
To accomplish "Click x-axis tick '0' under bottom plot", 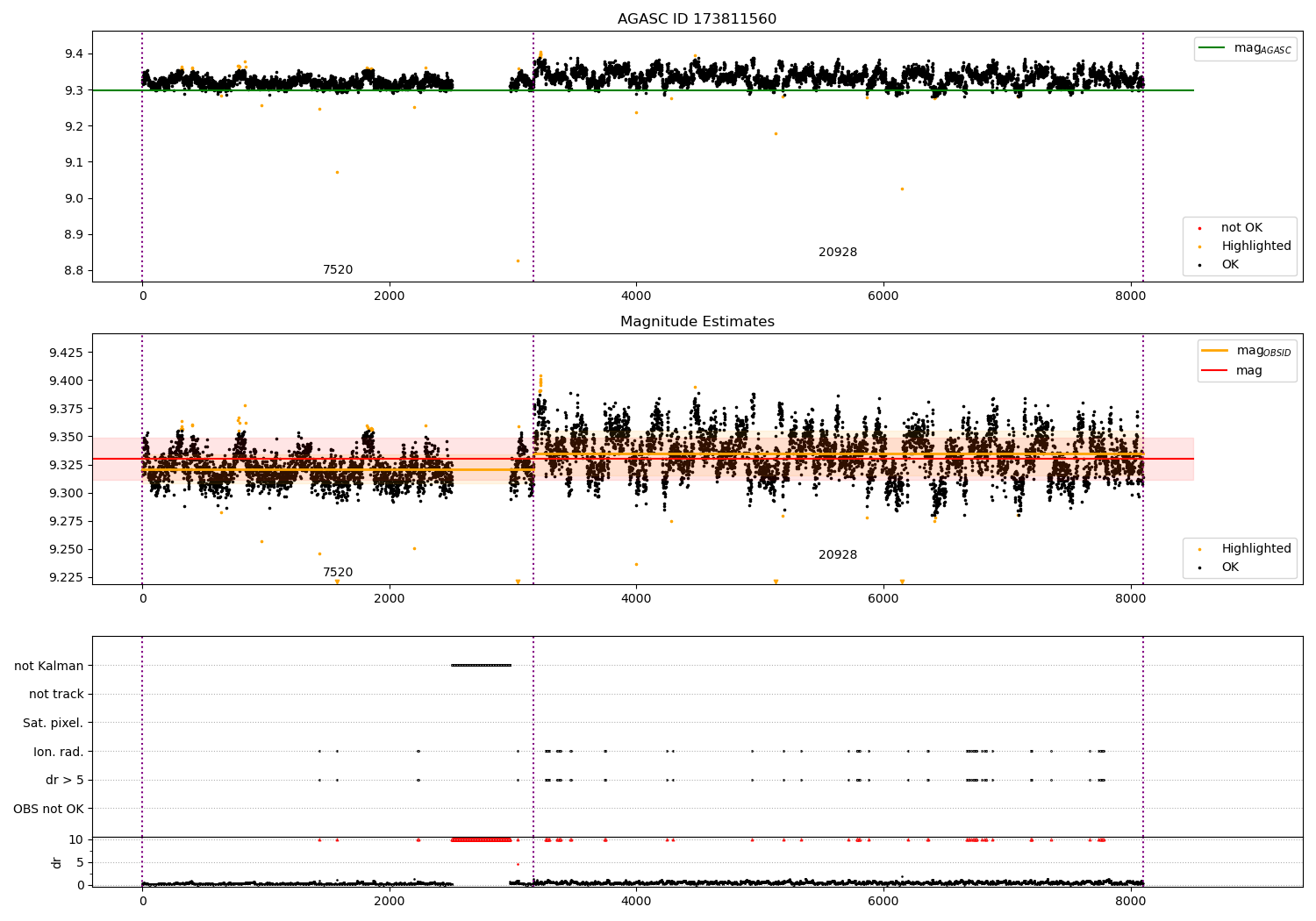I will click(142, 901).
